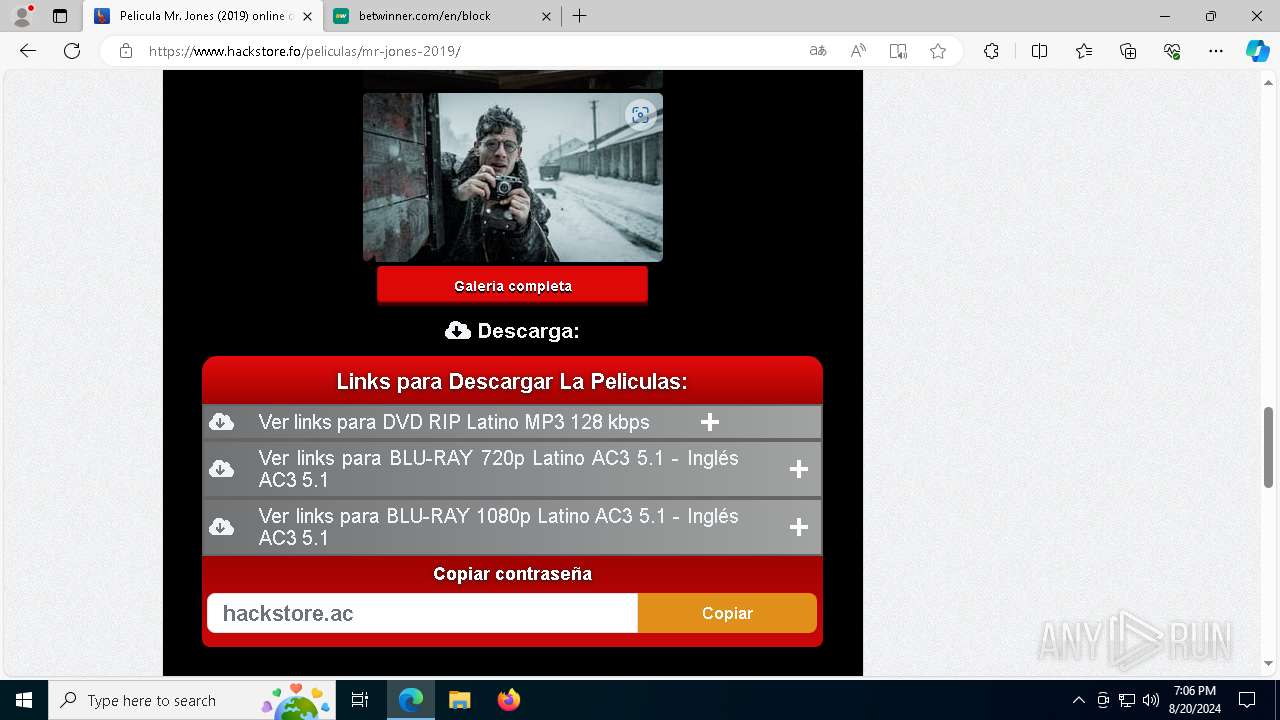
Task: Show hidden system tray icons
Action: pyautogui.click(x=1078, y=700)
